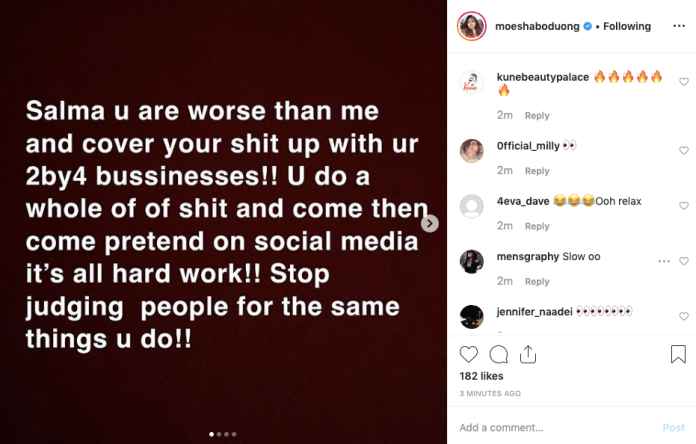Share the post via the share icon
696x444 pixels.
[x=528, y=354]
